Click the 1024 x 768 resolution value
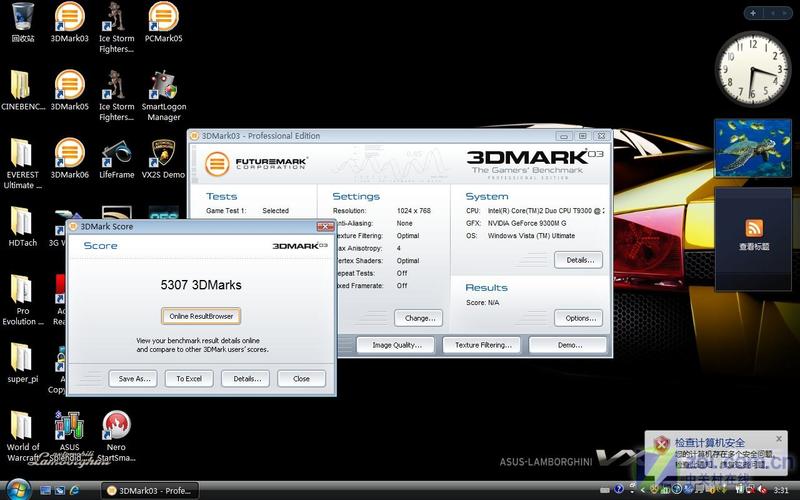The width and height of the screenshot is (800, 500). point(413,210)
